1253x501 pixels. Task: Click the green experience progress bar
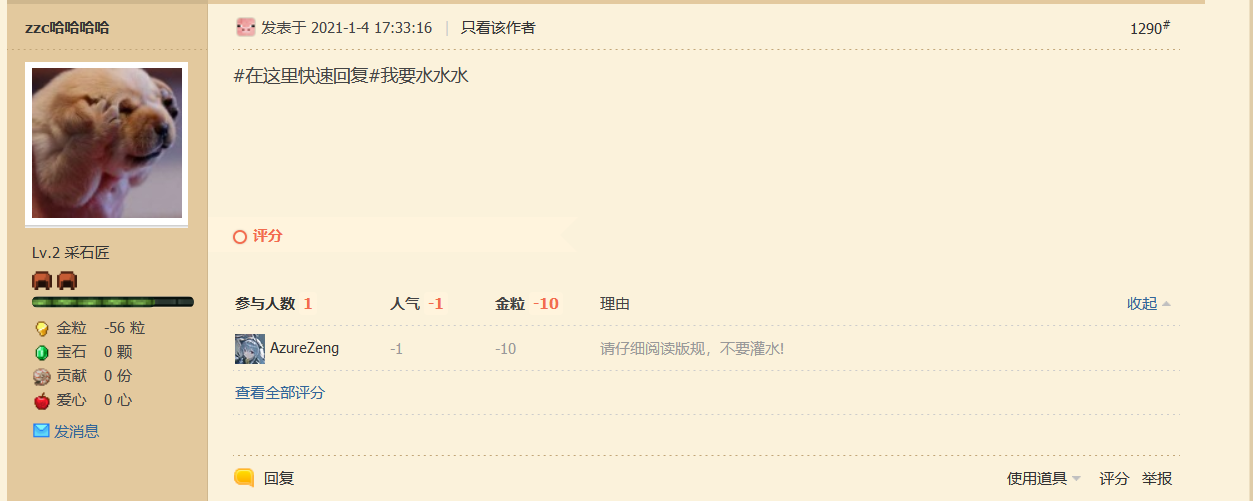(113, 301)
